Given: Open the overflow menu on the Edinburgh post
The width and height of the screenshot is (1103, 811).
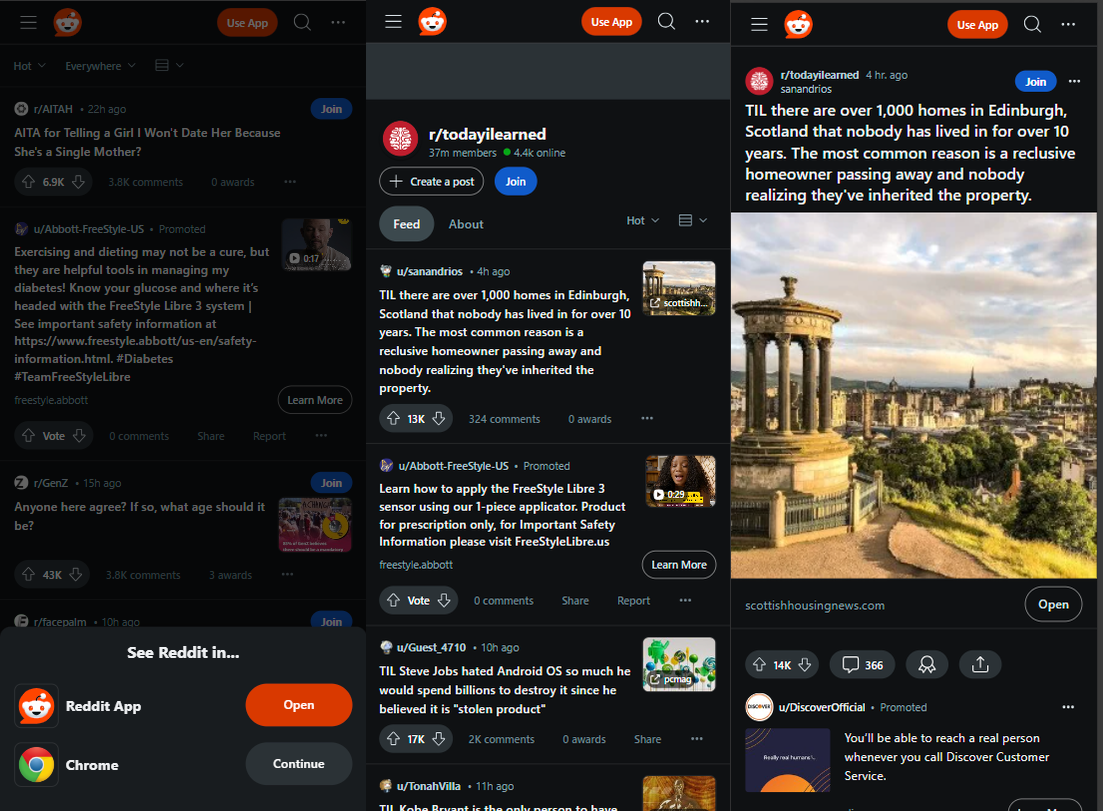Looking at the screenshot, I should click(1074, 80).
